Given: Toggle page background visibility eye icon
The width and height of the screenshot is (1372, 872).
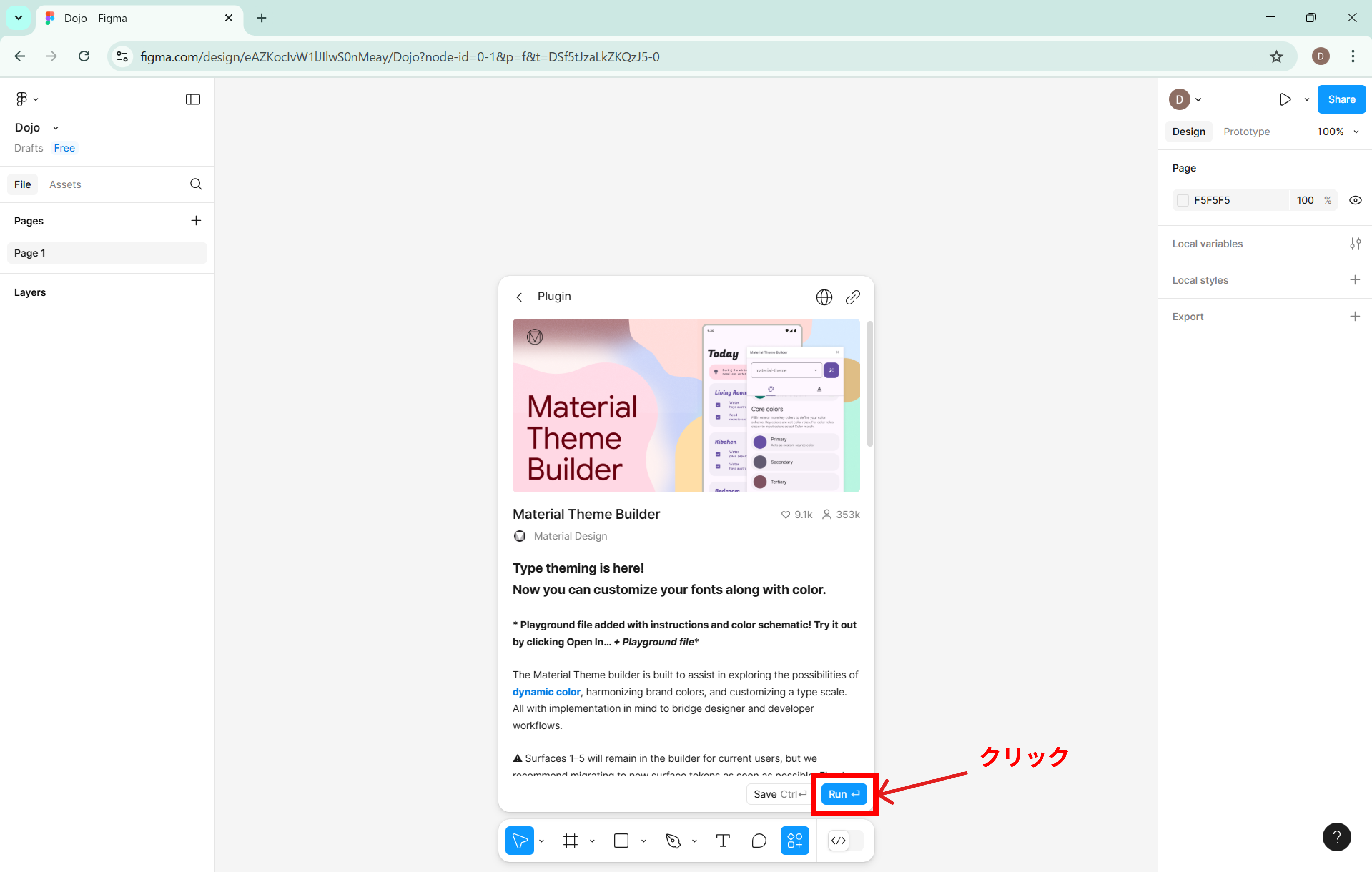Looking at the screenshot, I should (x=1355, y=200).
